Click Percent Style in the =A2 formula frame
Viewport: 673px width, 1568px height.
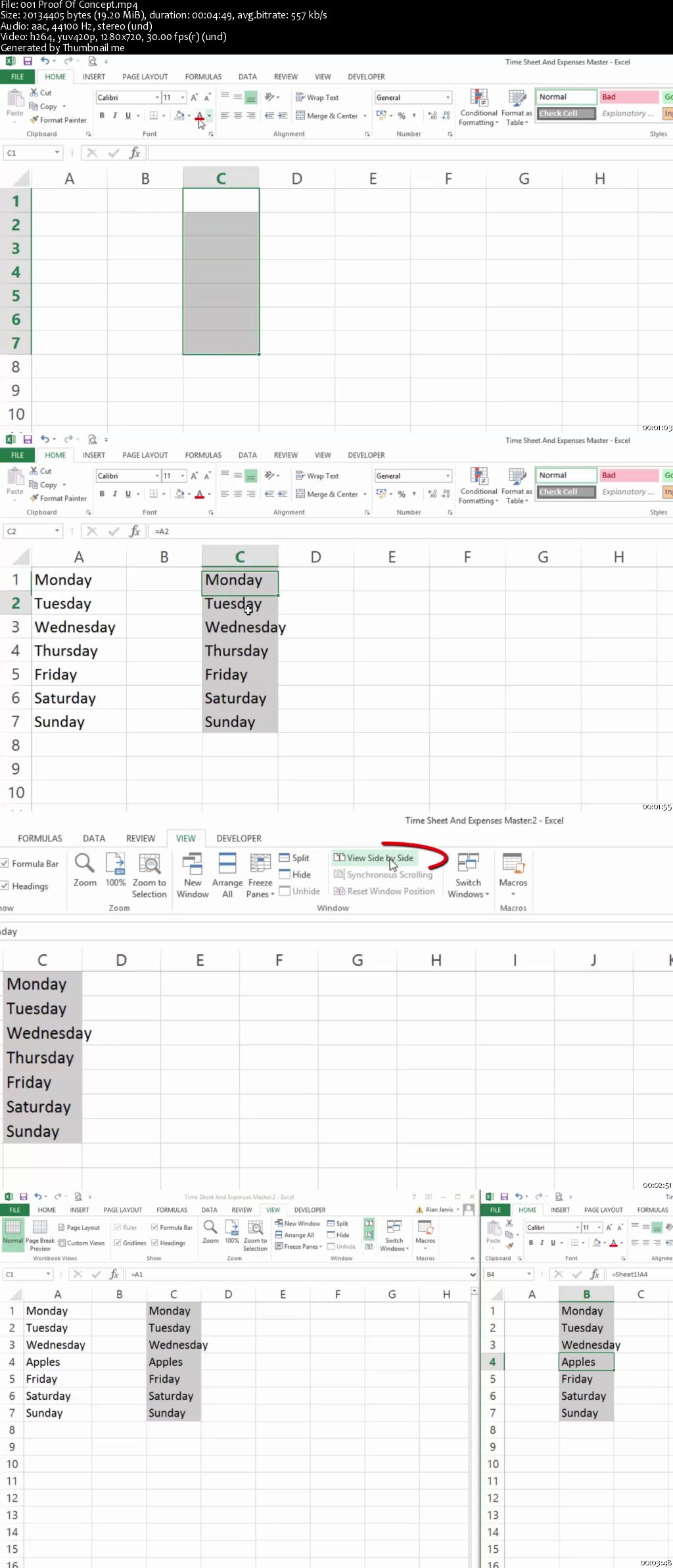[x=402, y=494]
